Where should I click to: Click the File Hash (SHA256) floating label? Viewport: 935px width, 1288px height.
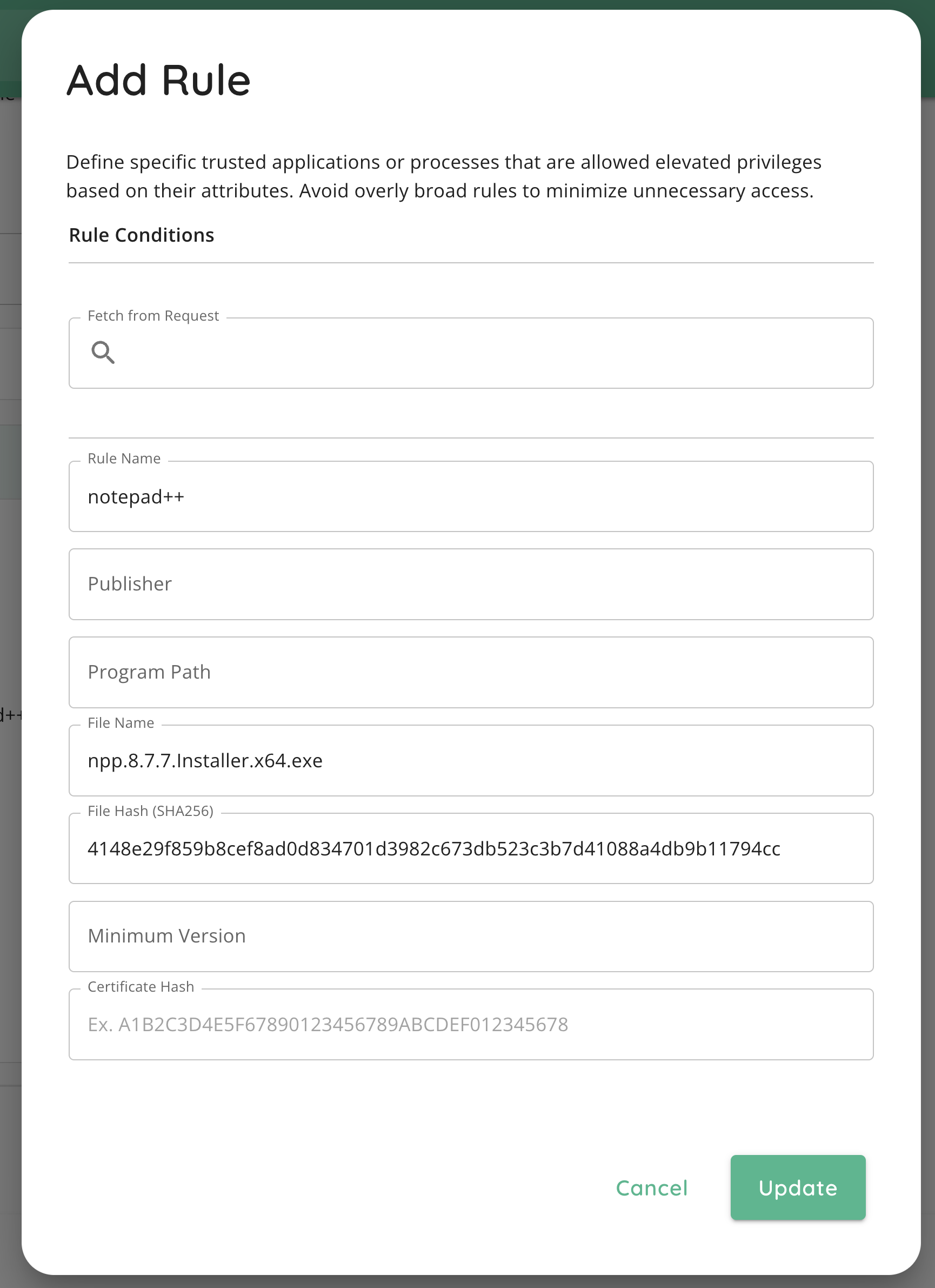pyautogui.click(x=150, y=811)
